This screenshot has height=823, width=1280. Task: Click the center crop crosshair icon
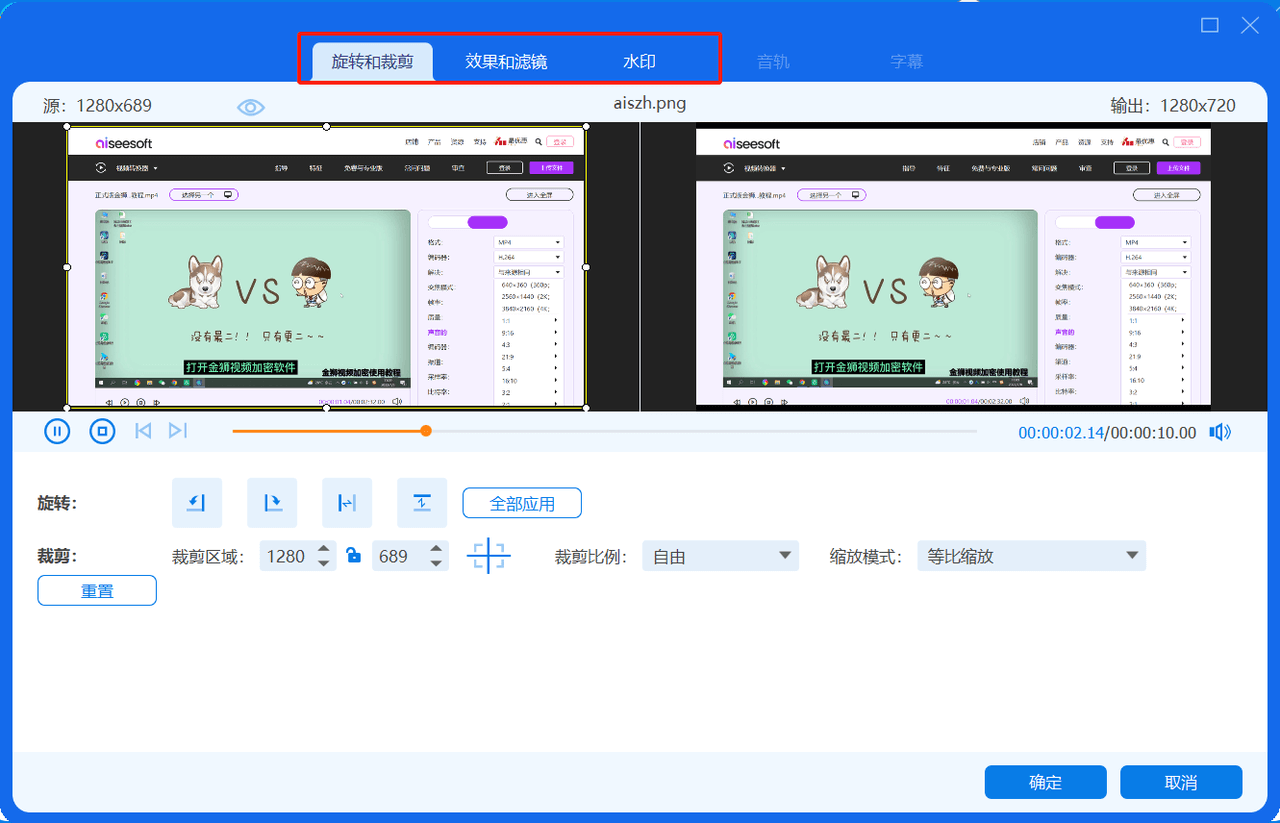489,556
